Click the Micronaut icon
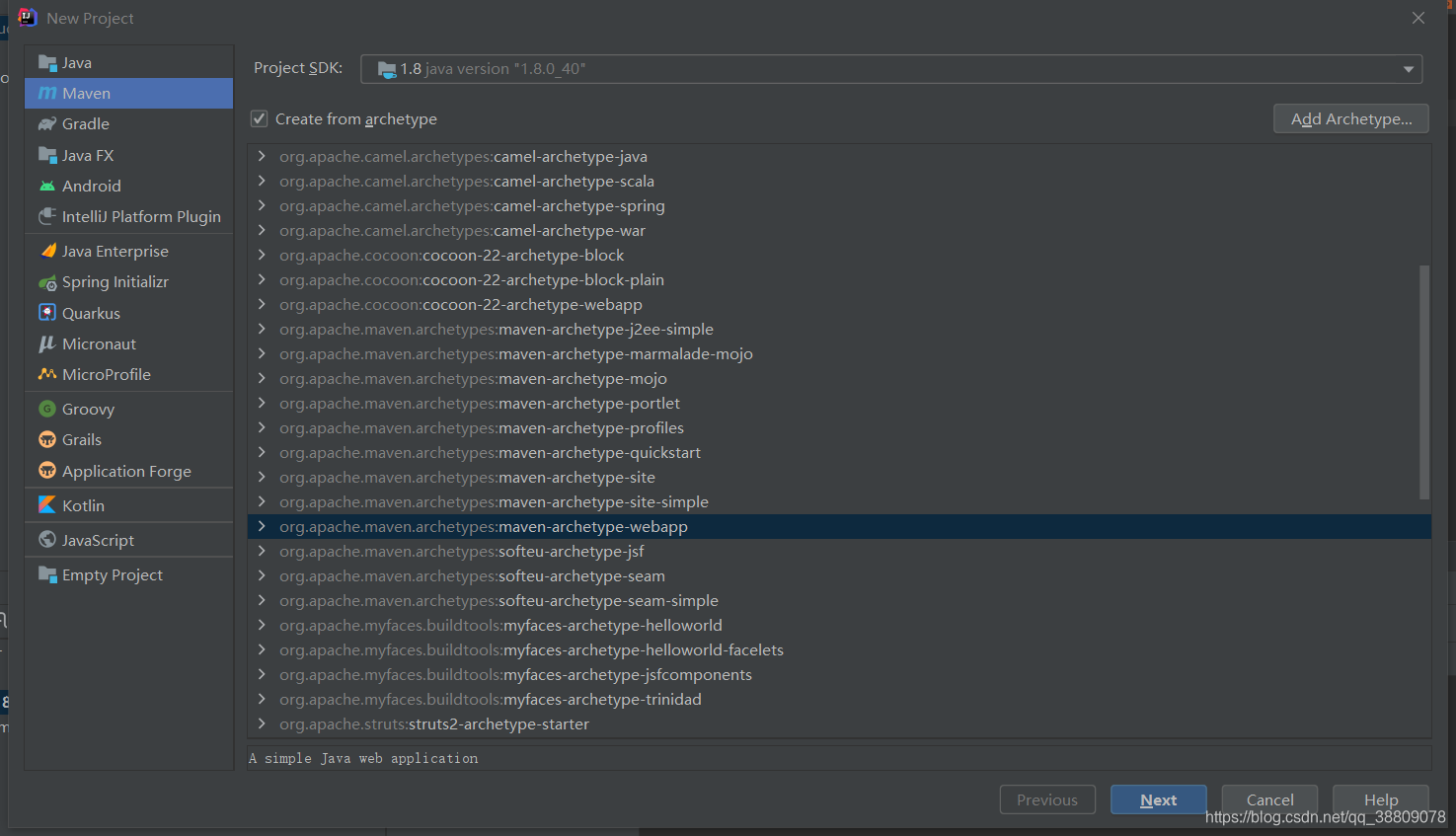 tap(46, 343)
